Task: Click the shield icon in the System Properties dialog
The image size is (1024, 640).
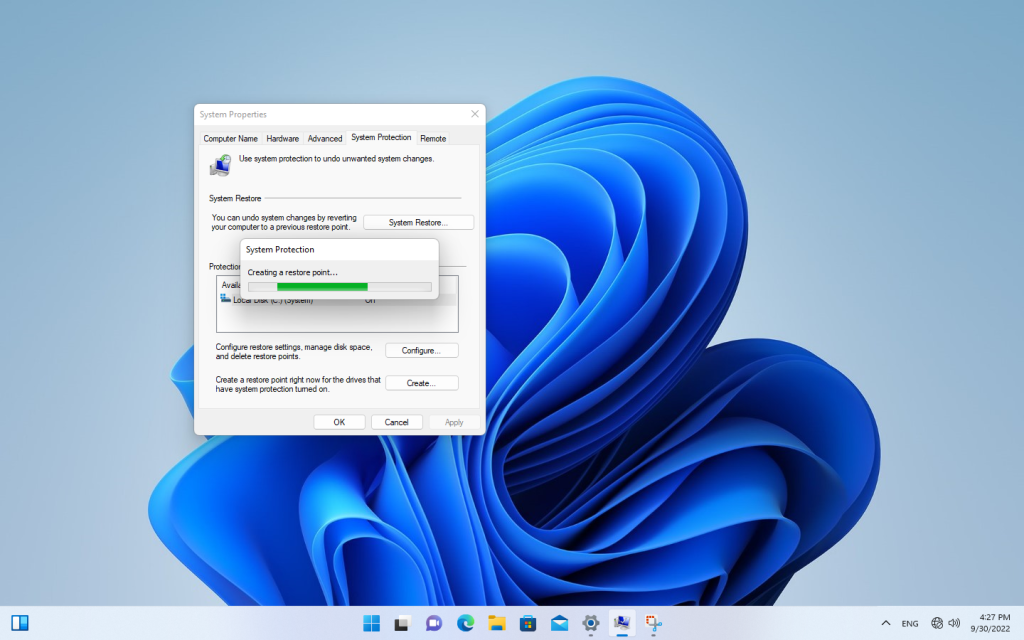Action: coord(219,163)
